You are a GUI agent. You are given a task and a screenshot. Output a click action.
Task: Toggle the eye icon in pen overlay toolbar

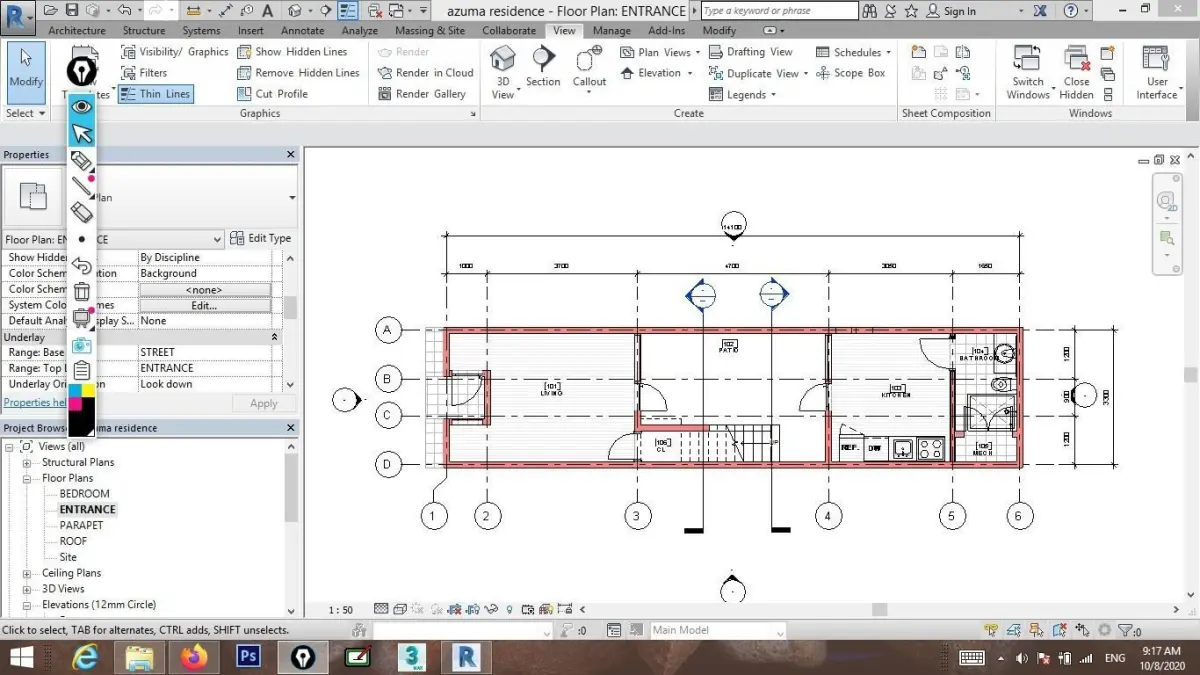82,107
